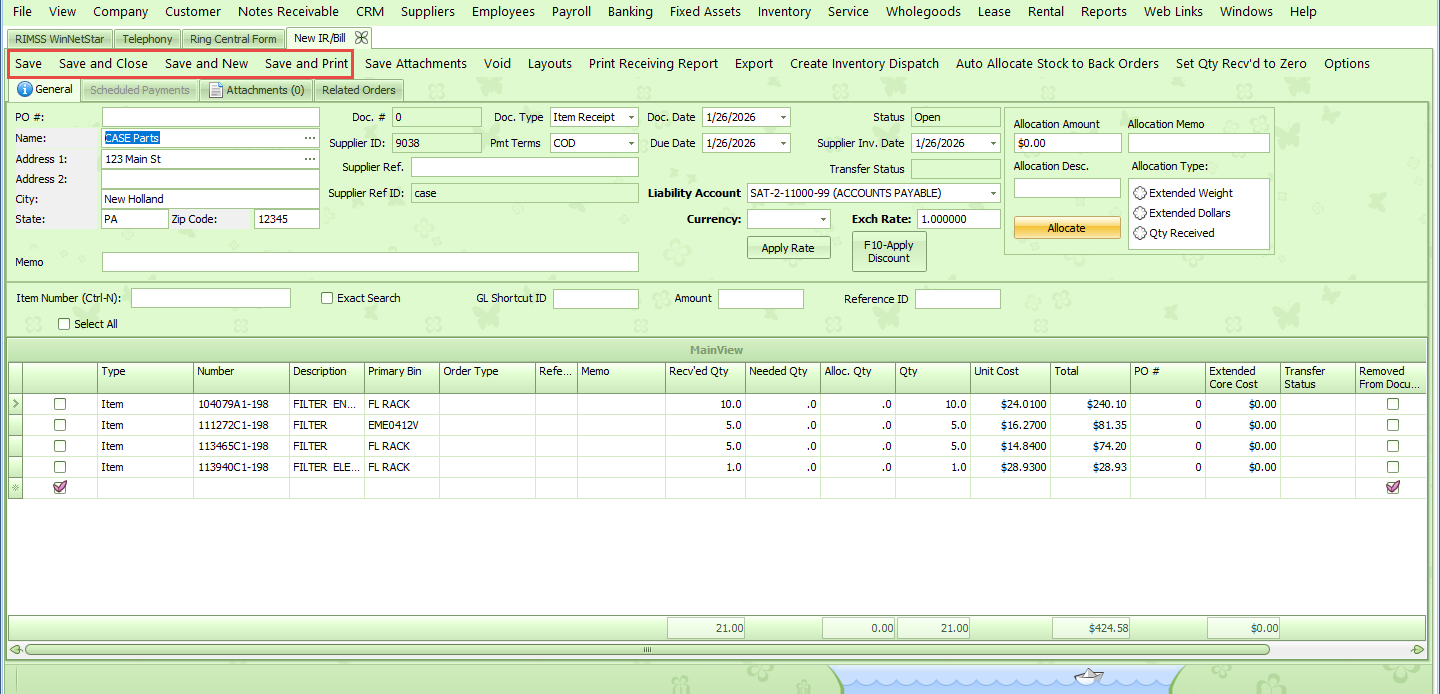Select Extended Dollars allocation type
This screenshot has height=694, width=1440.
[x=1140, y=213]
